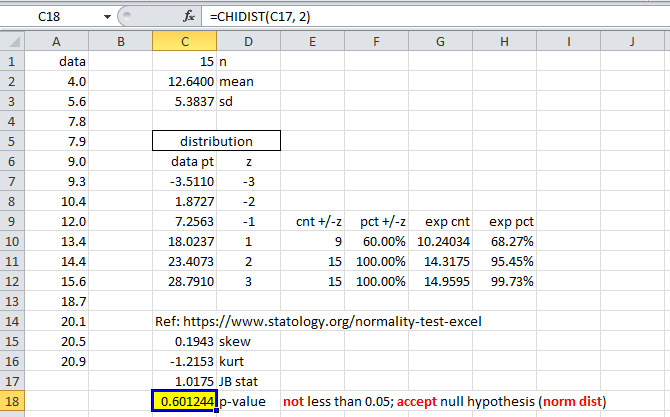Click the cell with value 18.7
The width and height of the screenshot is (670, 417).
click(x=56, y=301)
